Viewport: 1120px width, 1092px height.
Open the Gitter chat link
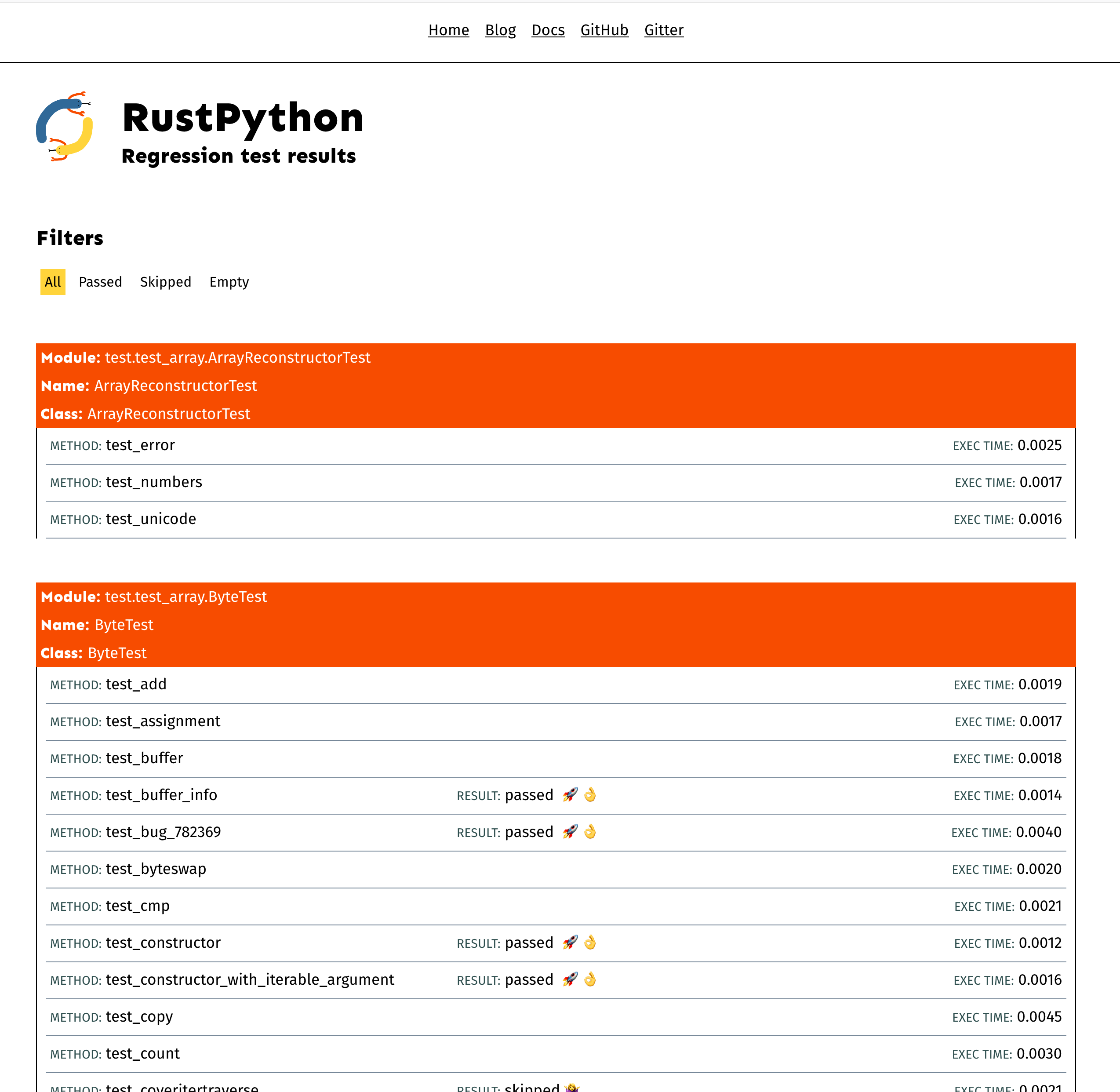(663, 30)
